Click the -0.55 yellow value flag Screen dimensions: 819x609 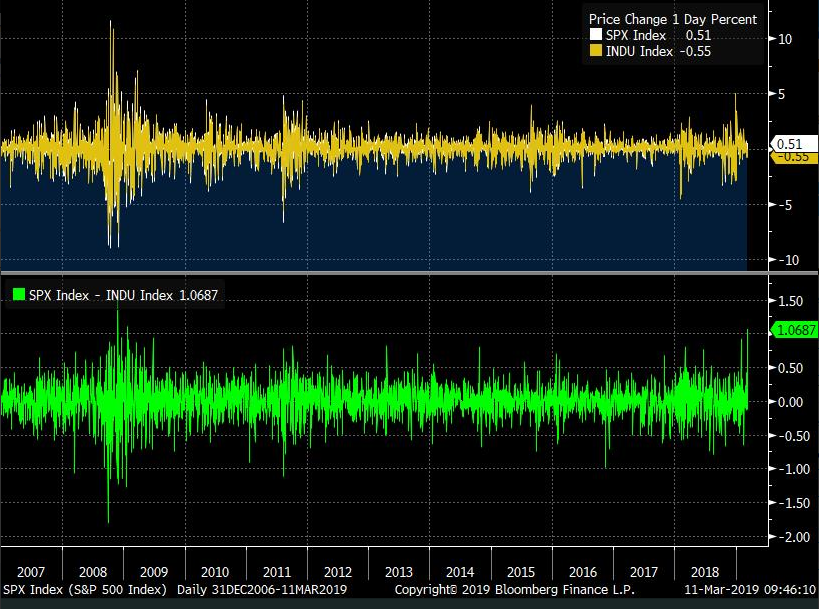pos(794,157)
